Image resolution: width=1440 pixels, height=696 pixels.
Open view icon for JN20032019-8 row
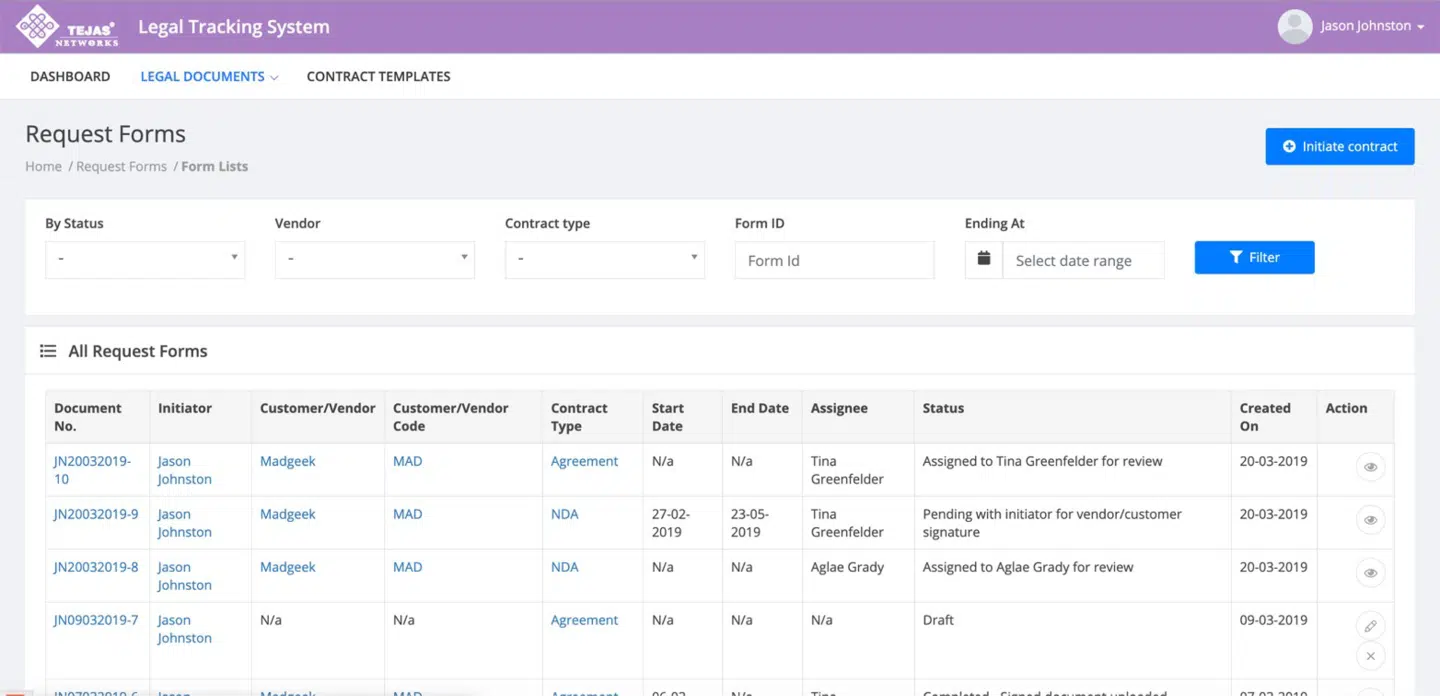pyautogui.click(x=1370, y=573)
